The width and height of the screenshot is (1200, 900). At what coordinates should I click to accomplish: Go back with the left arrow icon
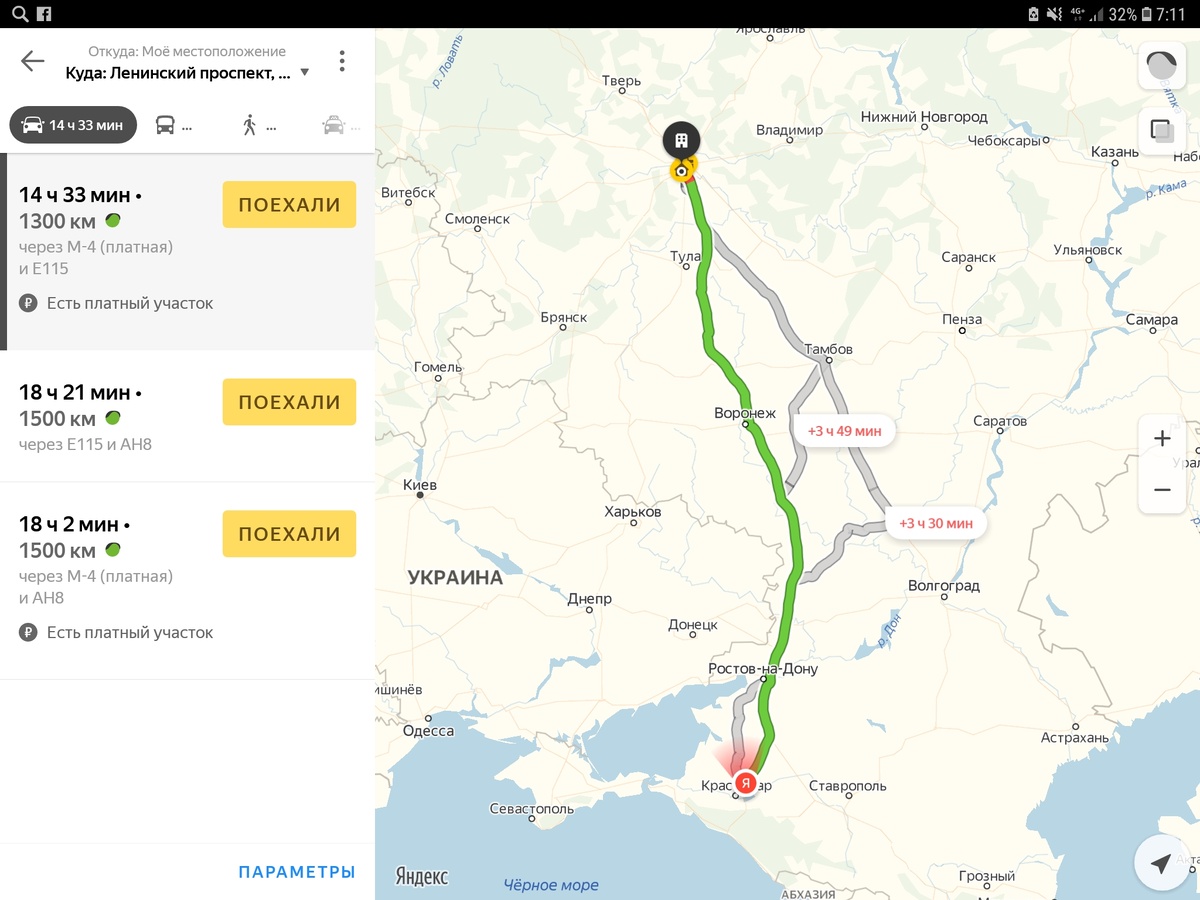tap(33, 61)
